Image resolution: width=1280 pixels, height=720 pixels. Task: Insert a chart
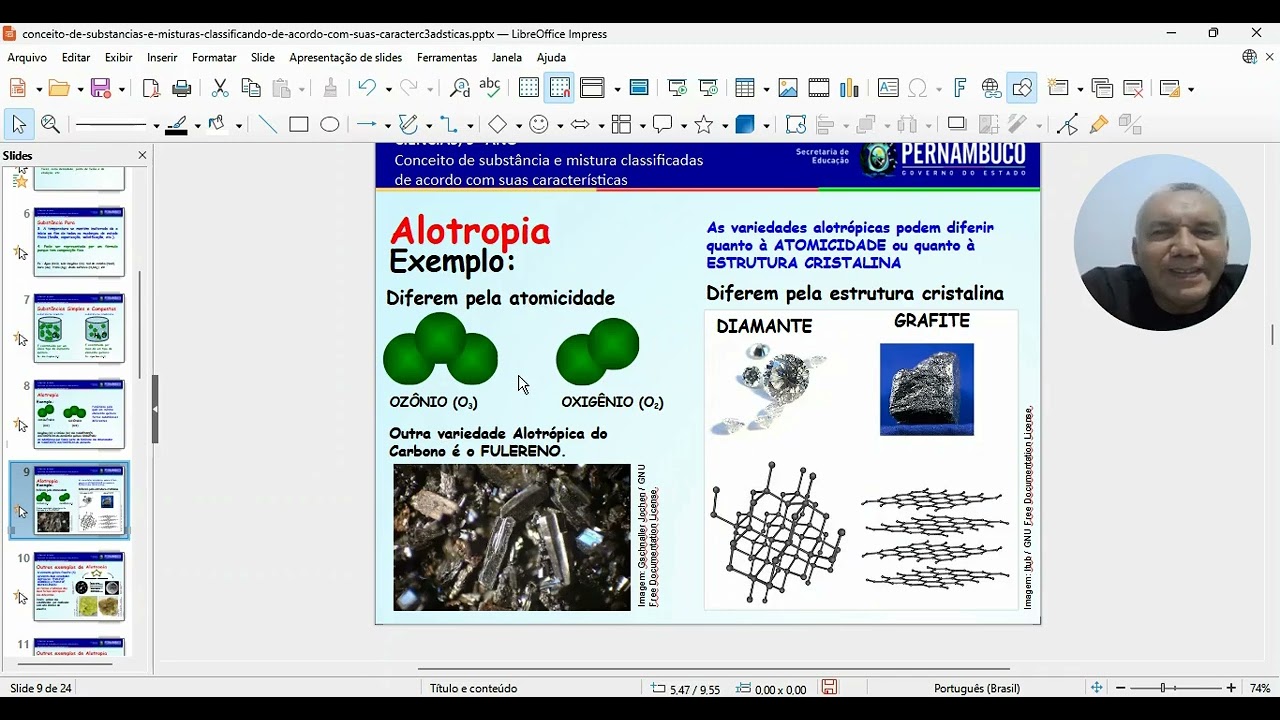click(850, 88)
